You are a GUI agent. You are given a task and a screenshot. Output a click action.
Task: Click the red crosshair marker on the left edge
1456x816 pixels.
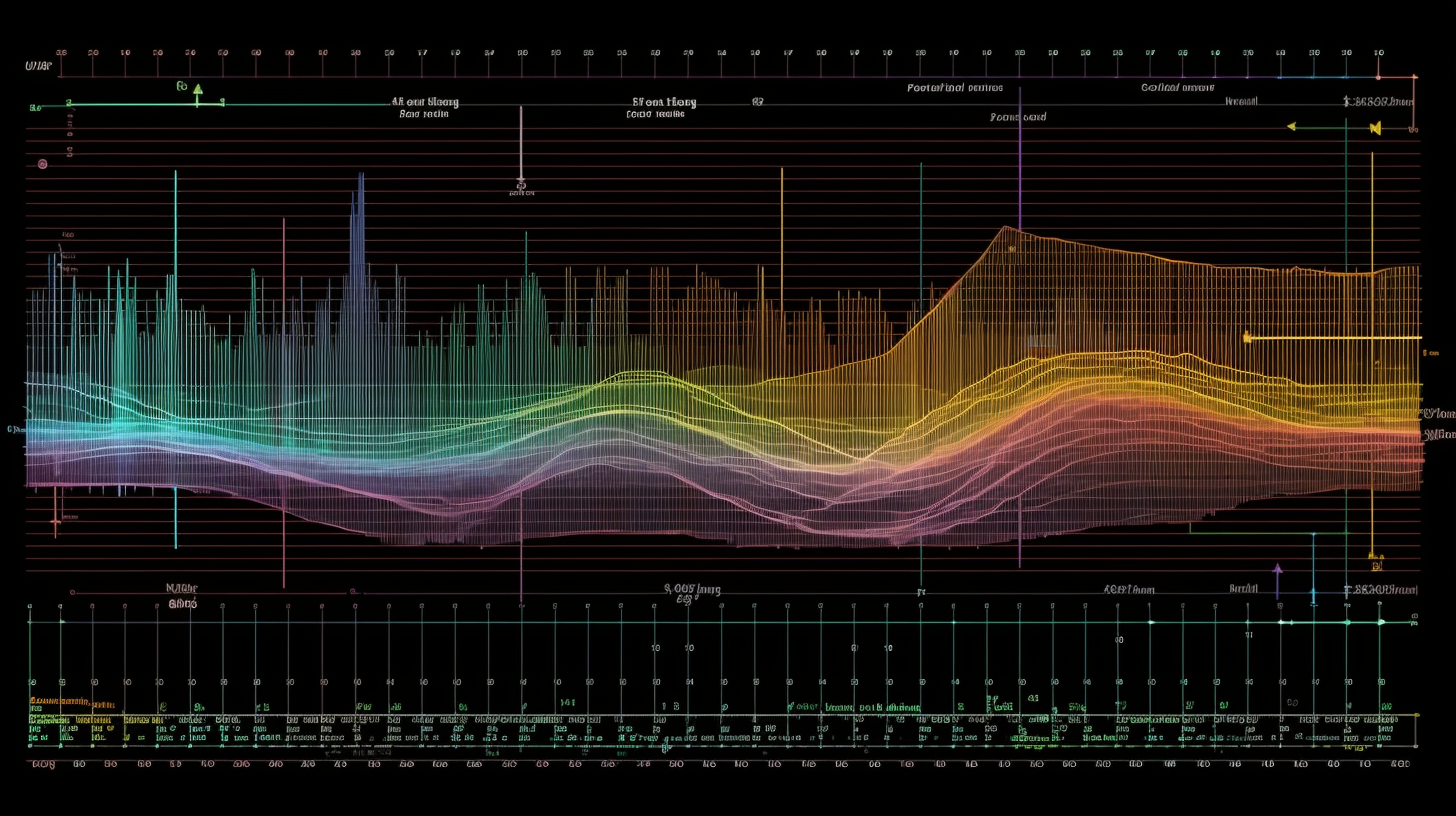57,520
